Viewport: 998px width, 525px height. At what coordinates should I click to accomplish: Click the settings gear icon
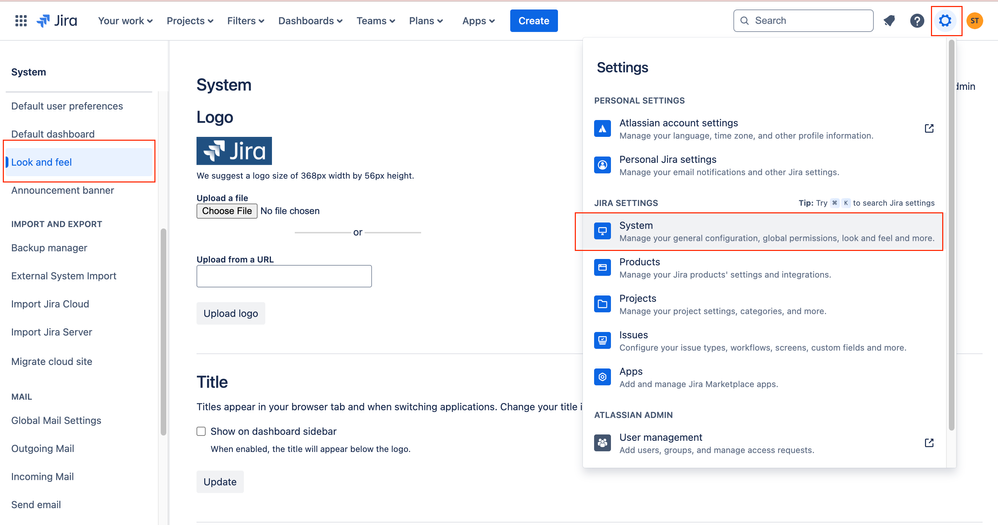pos(945,20)
